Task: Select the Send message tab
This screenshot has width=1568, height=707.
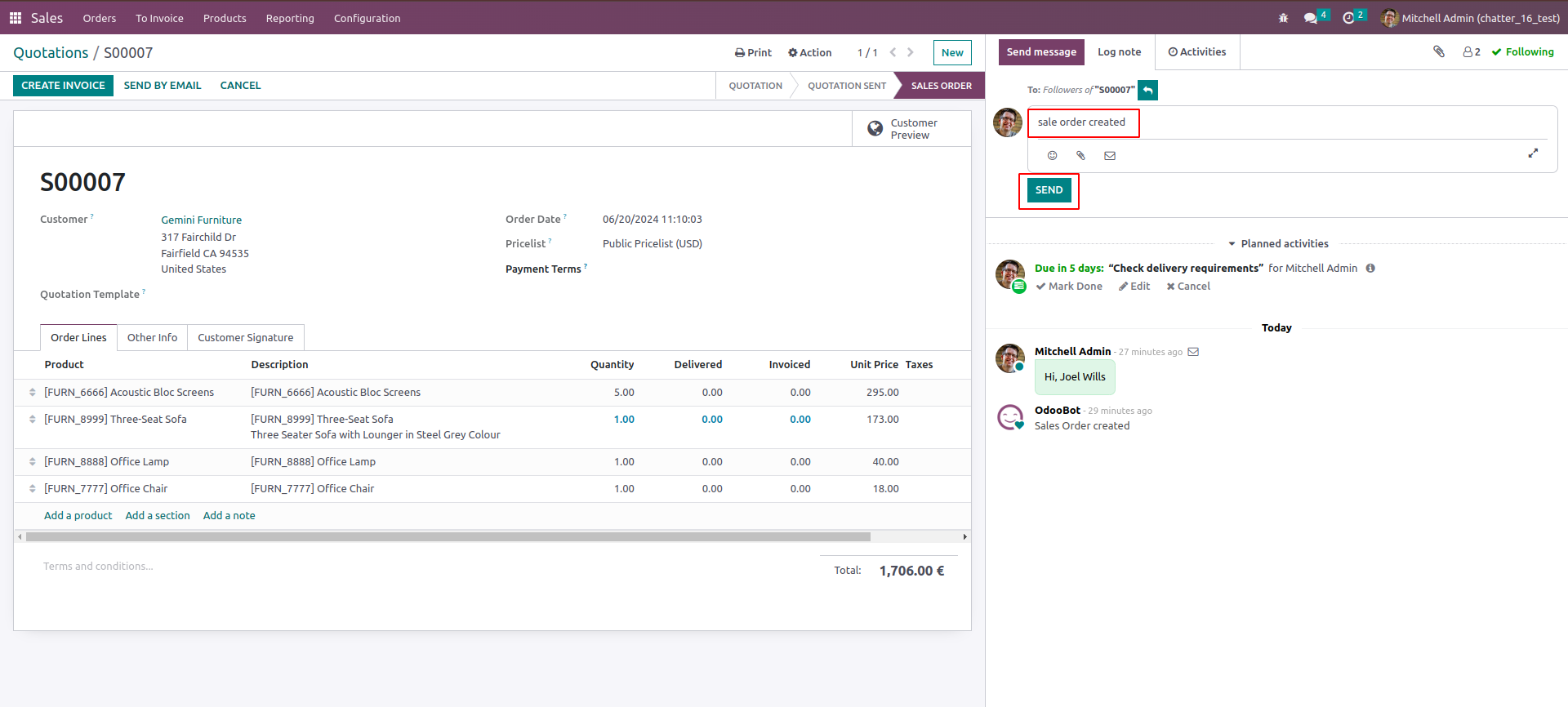Action: tap(1041, 51)
